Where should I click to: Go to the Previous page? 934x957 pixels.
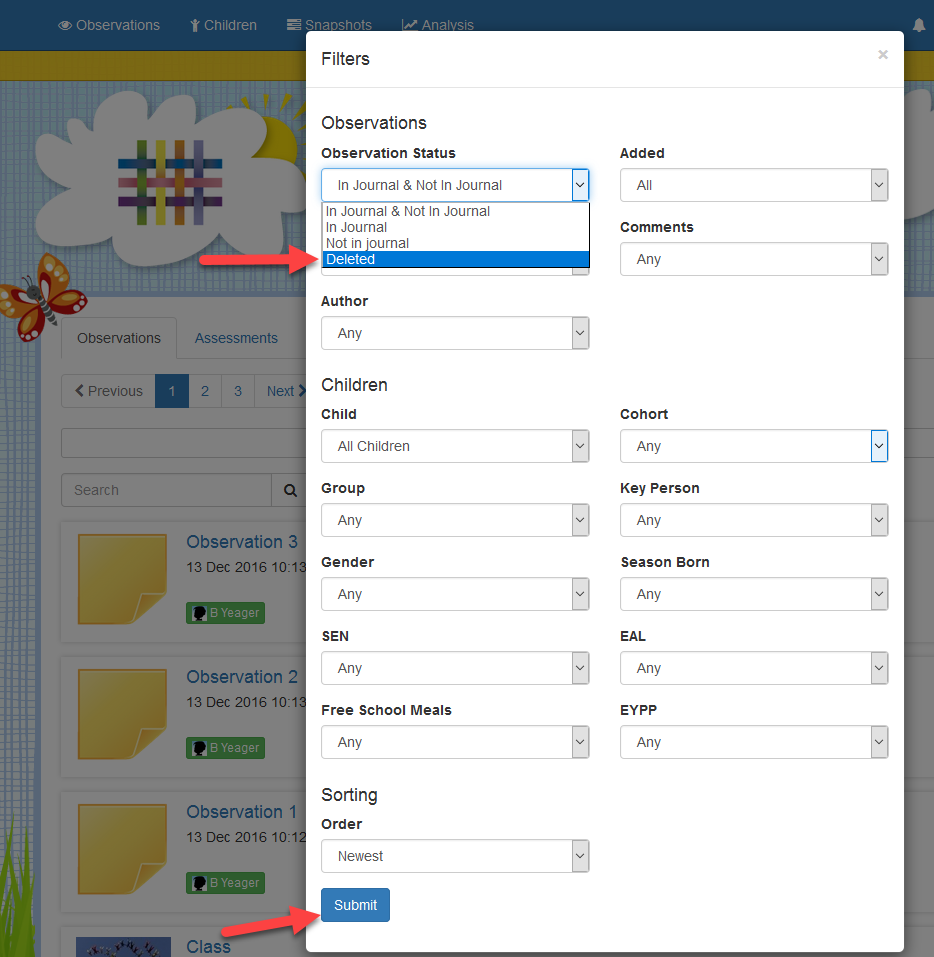[x=109, y=391]
